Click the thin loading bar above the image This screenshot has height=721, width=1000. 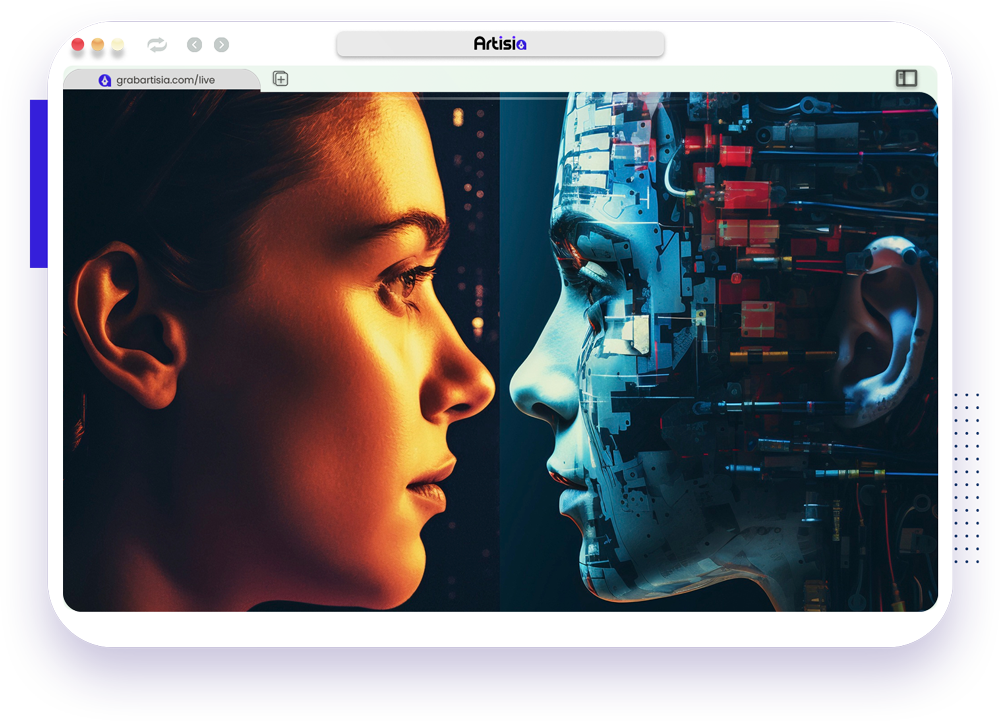point(500,98)
